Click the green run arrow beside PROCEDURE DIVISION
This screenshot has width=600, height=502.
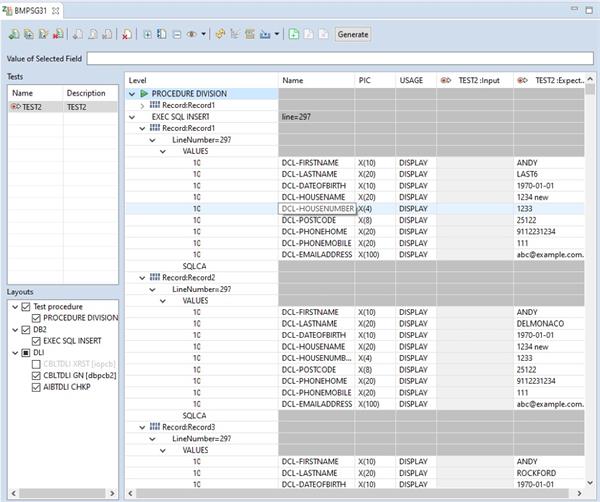click(x=143, y=94)
